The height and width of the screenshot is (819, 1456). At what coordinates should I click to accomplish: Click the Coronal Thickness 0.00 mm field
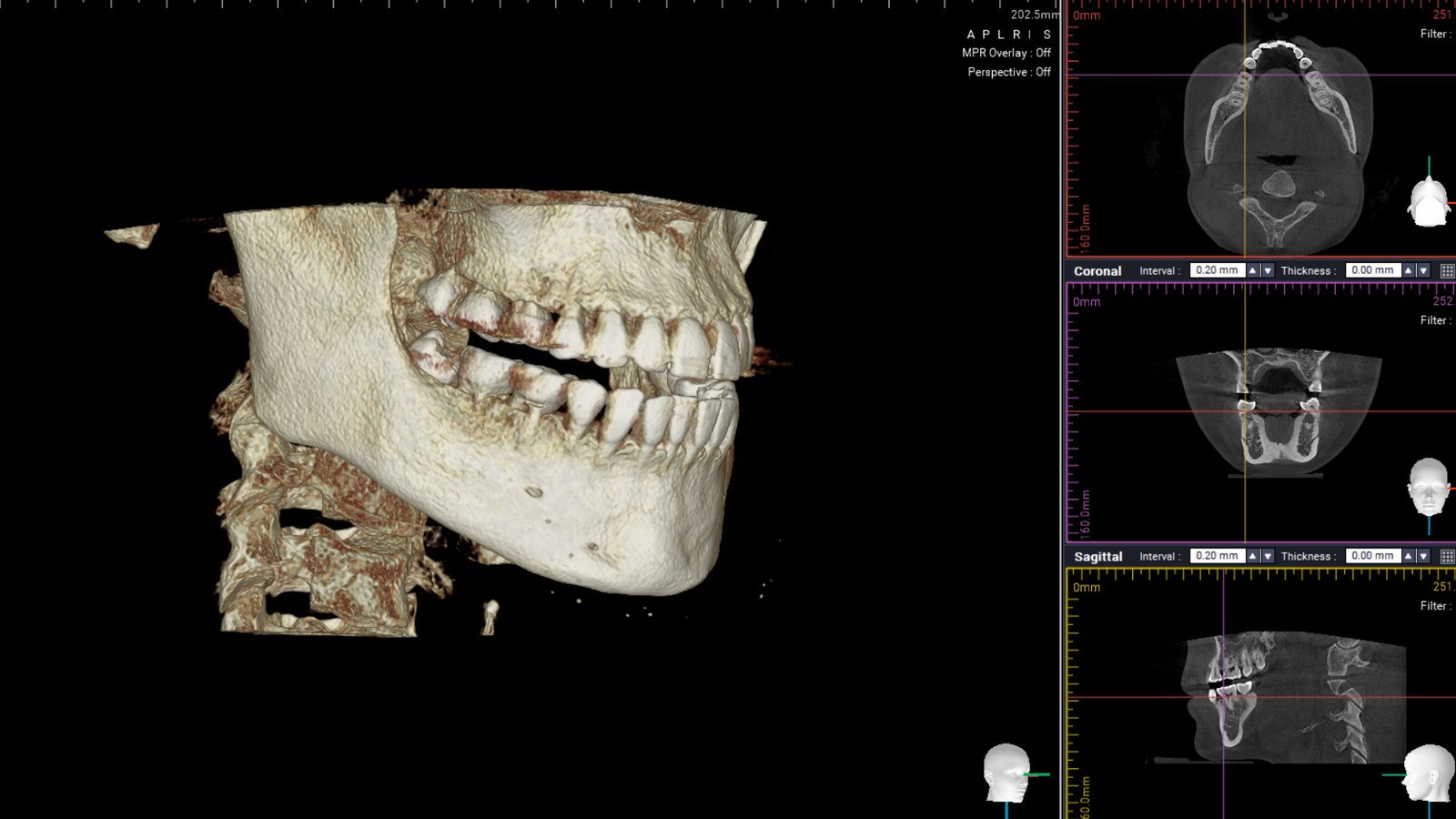(x=1372, y=270)
